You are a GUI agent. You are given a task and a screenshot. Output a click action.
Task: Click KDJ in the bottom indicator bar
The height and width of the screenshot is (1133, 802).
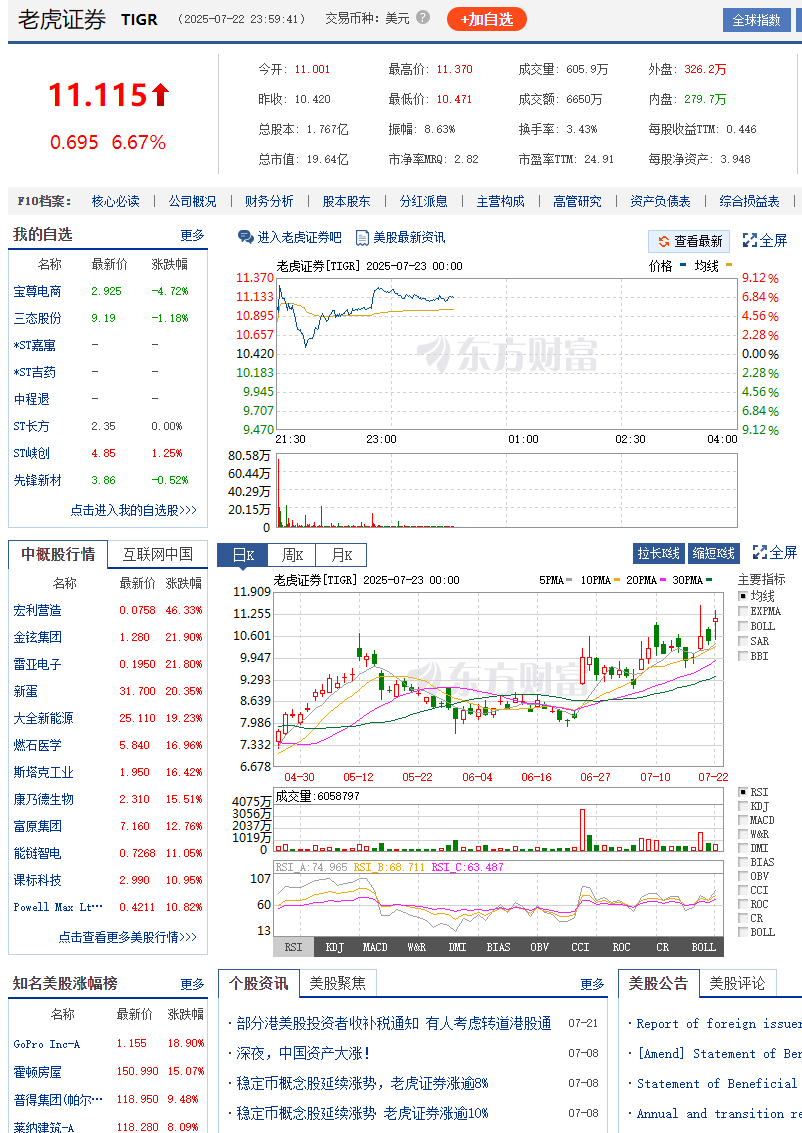pos(335,947)
